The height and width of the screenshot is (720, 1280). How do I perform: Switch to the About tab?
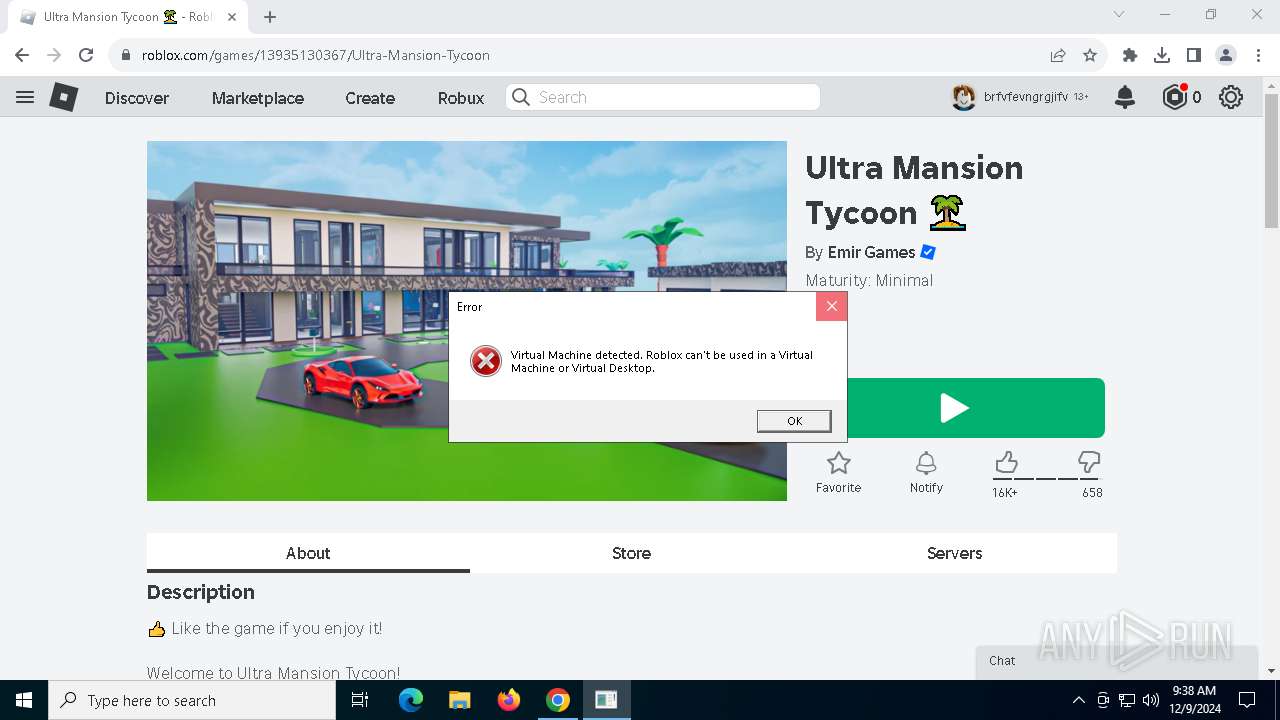point(308,553)
